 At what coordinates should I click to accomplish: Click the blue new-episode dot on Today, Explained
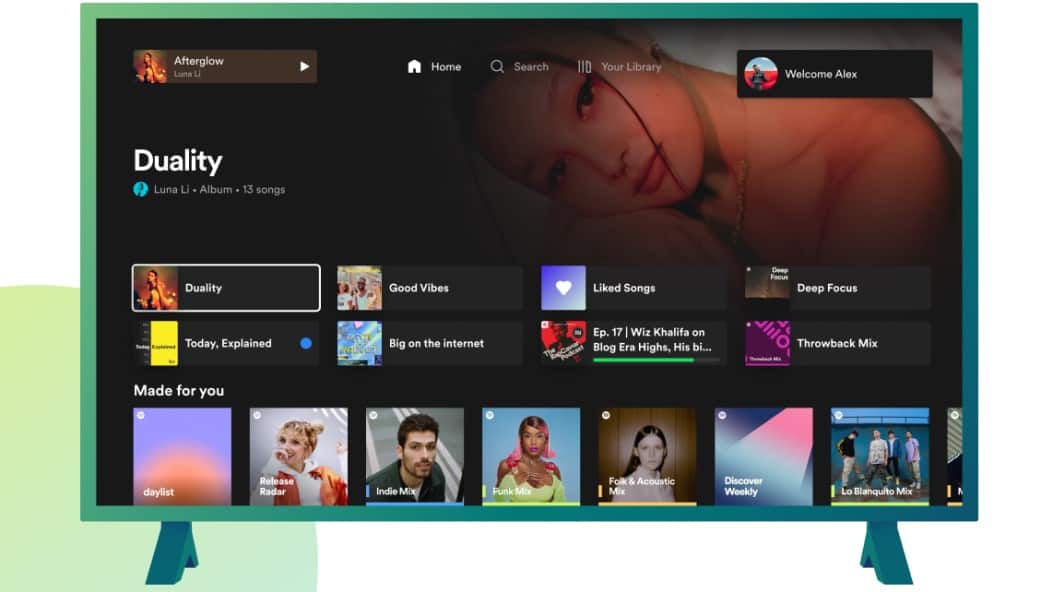306,343
